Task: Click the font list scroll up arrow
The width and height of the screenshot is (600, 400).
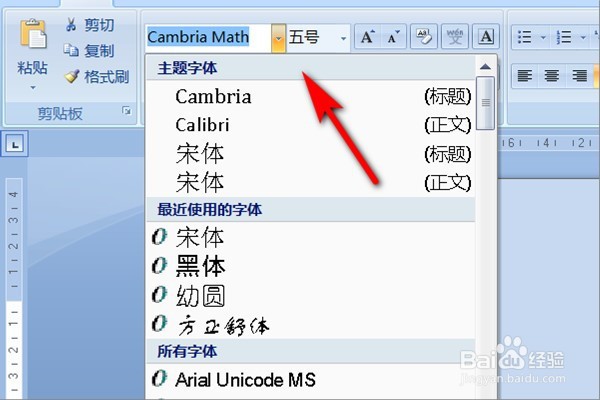Action: click(485, 67)
